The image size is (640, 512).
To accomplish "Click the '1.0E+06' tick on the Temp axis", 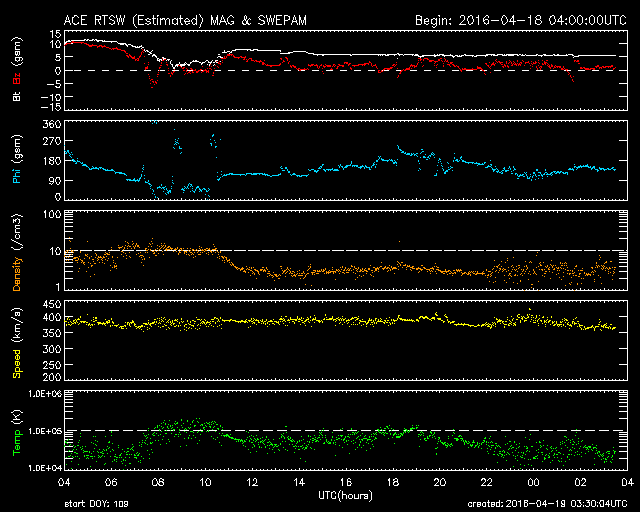I will [x=45, y=394].
